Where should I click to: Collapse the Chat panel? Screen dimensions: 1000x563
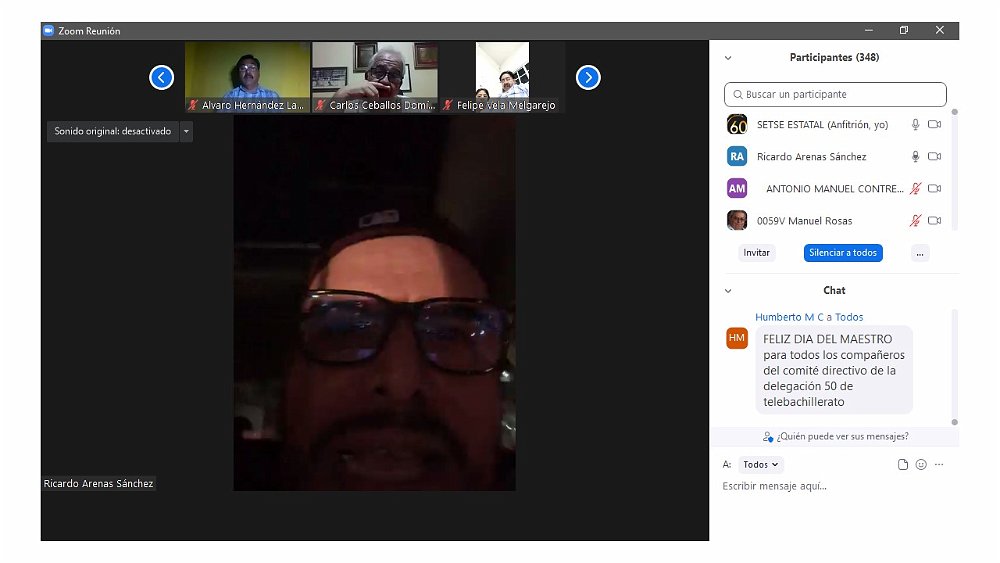(x=728, y=291)
